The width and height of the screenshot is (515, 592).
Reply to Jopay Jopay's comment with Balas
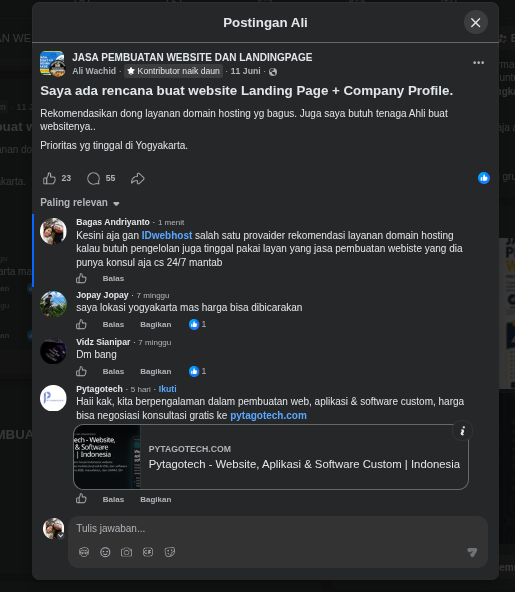[113, 325]
